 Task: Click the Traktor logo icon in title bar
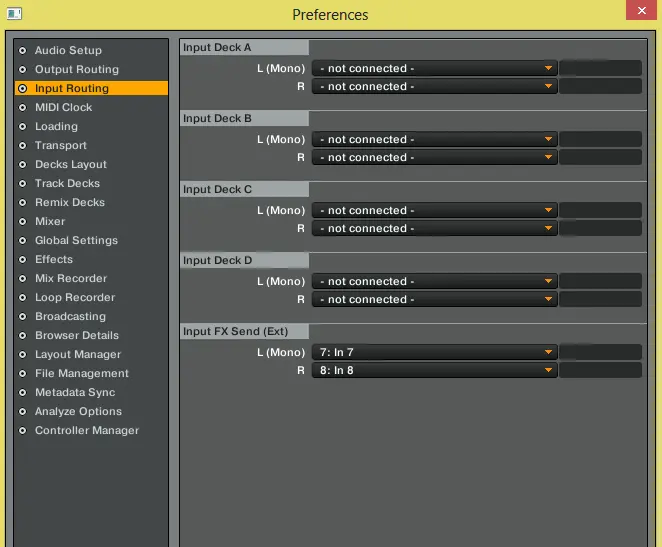click(x=15, y=12)
